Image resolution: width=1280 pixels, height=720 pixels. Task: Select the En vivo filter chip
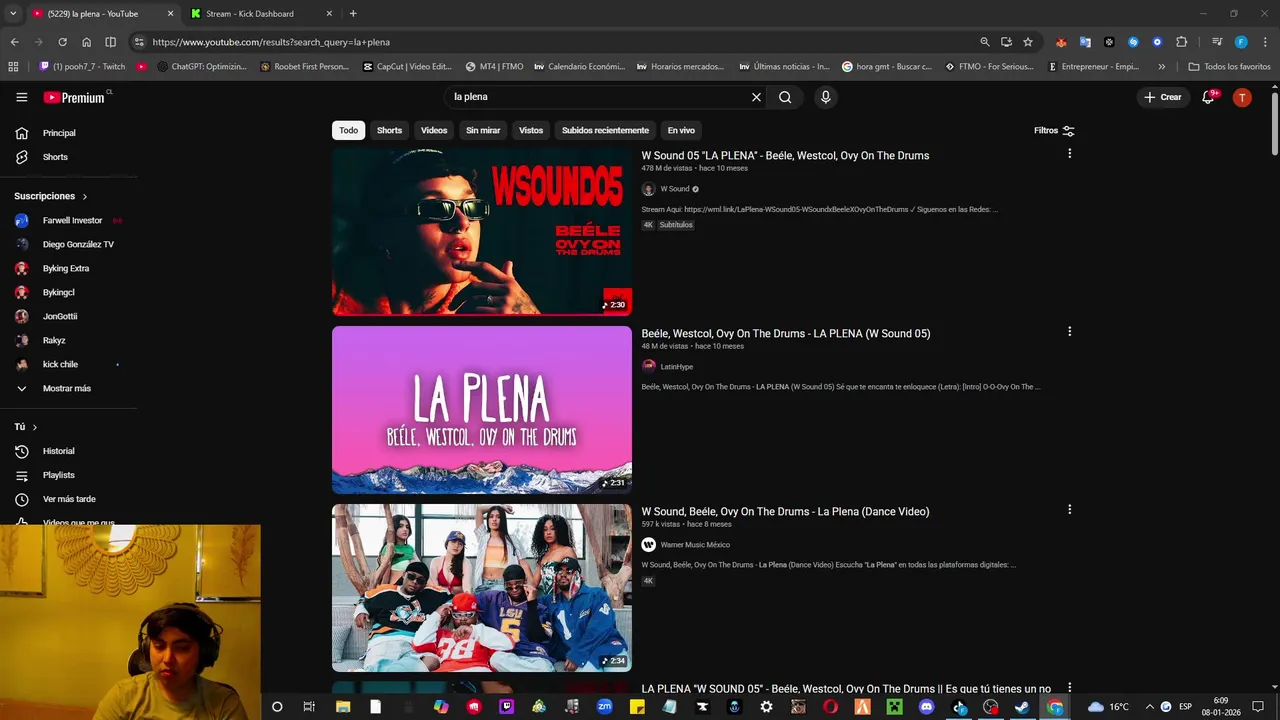click(681, 130)
